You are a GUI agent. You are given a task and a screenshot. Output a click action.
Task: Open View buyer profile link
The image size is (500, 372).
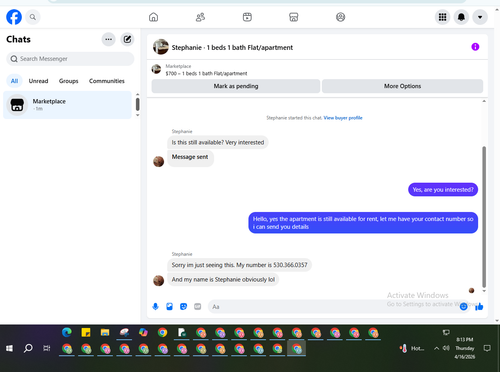point(343,118)
